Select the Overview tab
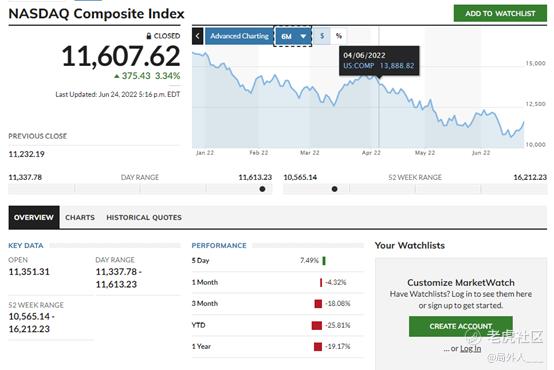This screenshot has height=370, width=554. [34, 217]
